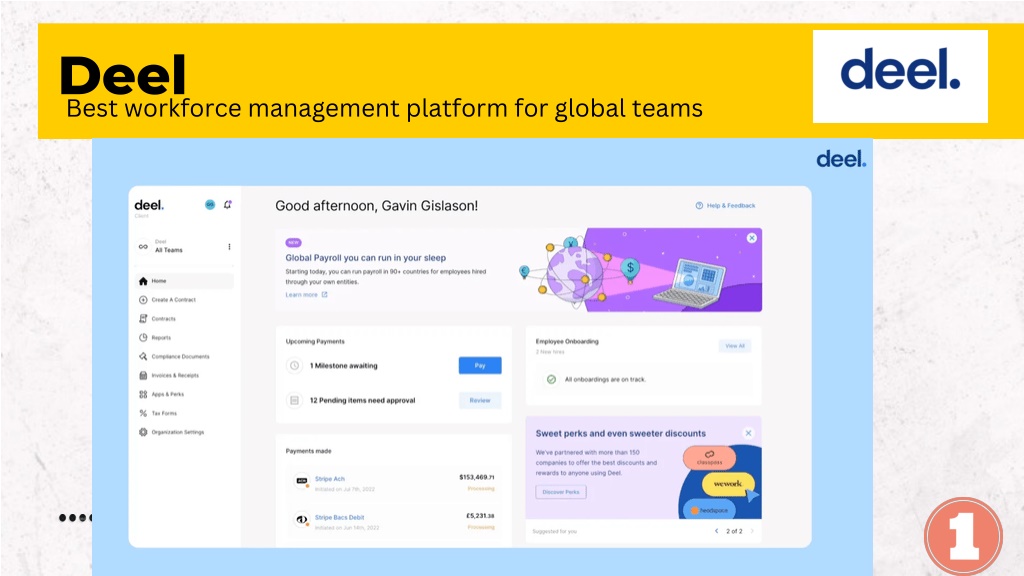Go to previous suggestion arrow
Image resolution: width=1024 pixels, height=576 pixels.
pos(716,531)
